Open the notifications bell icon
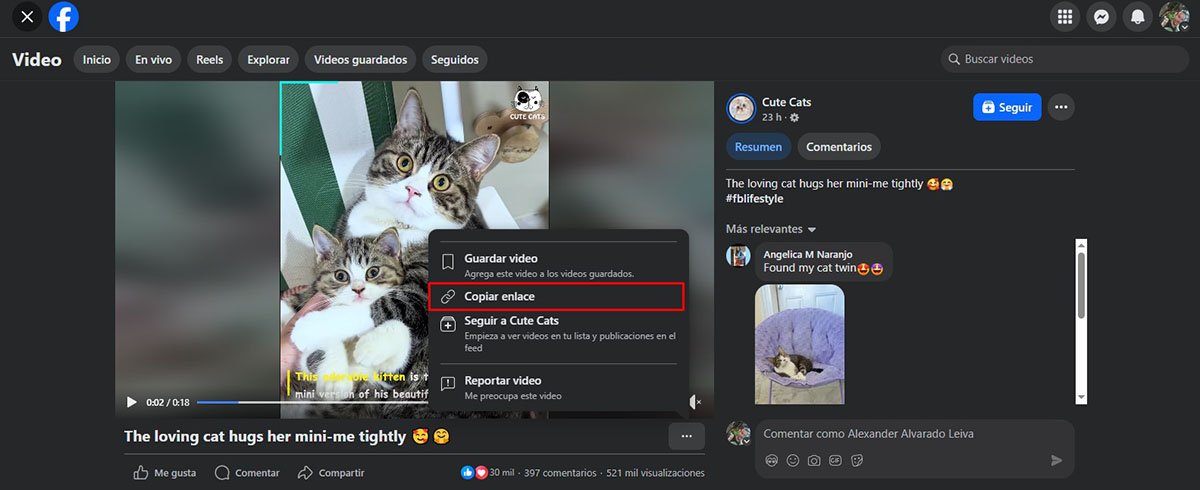1200x490 pixels. [x=1137, y=17]
